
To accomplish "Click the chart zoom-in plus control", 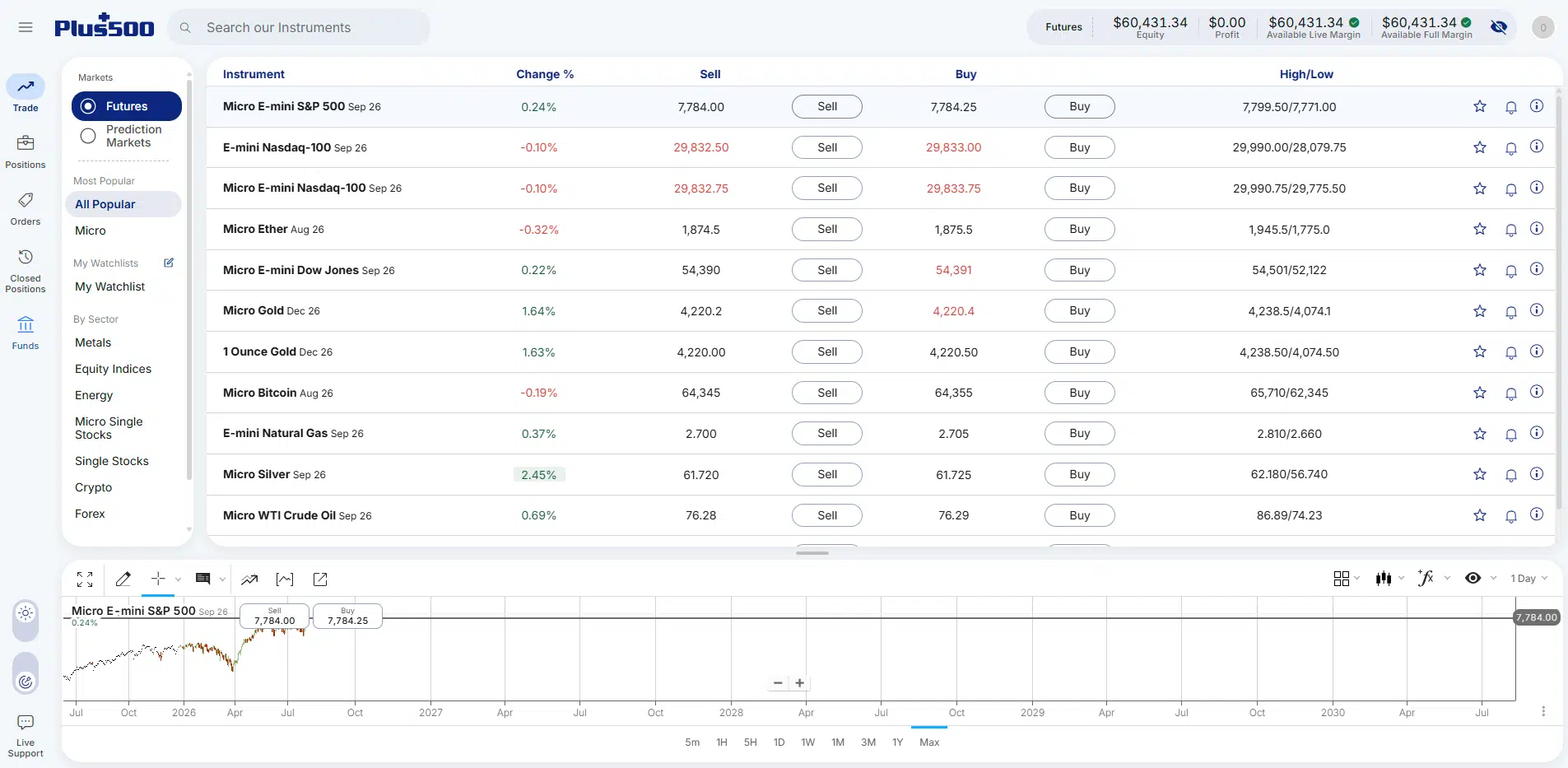I will pos(799,683).
